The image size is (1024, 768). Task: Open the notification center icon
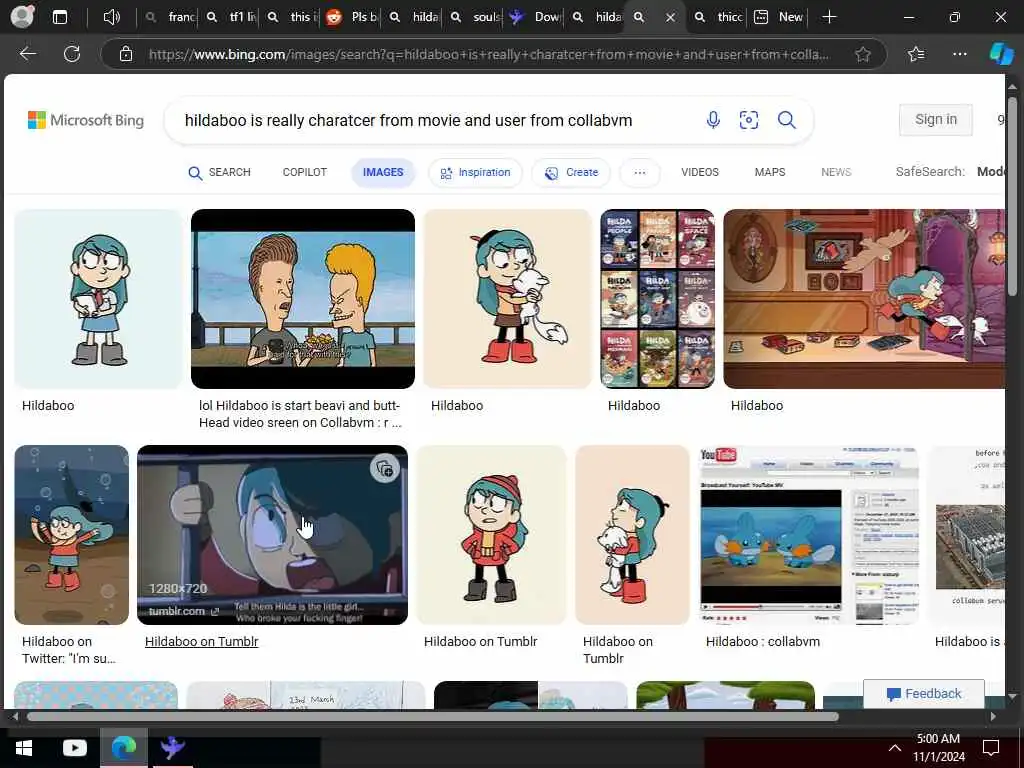[991, 748]
